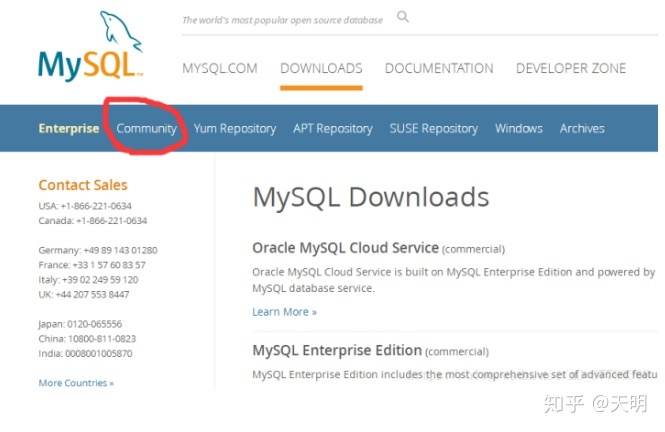Image resolution: width=665 pixels, height=432 pixels.
Task: Click the Italy phone number line
Action: (88, 280)
